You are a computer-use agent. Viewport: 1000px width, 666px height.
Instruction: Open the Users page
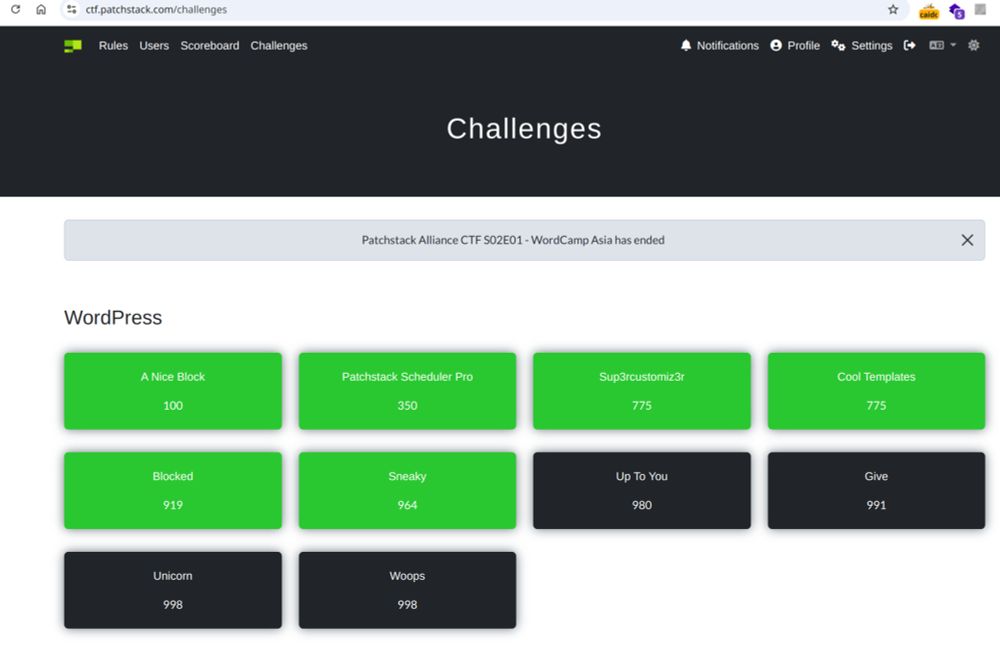(154, 46)
